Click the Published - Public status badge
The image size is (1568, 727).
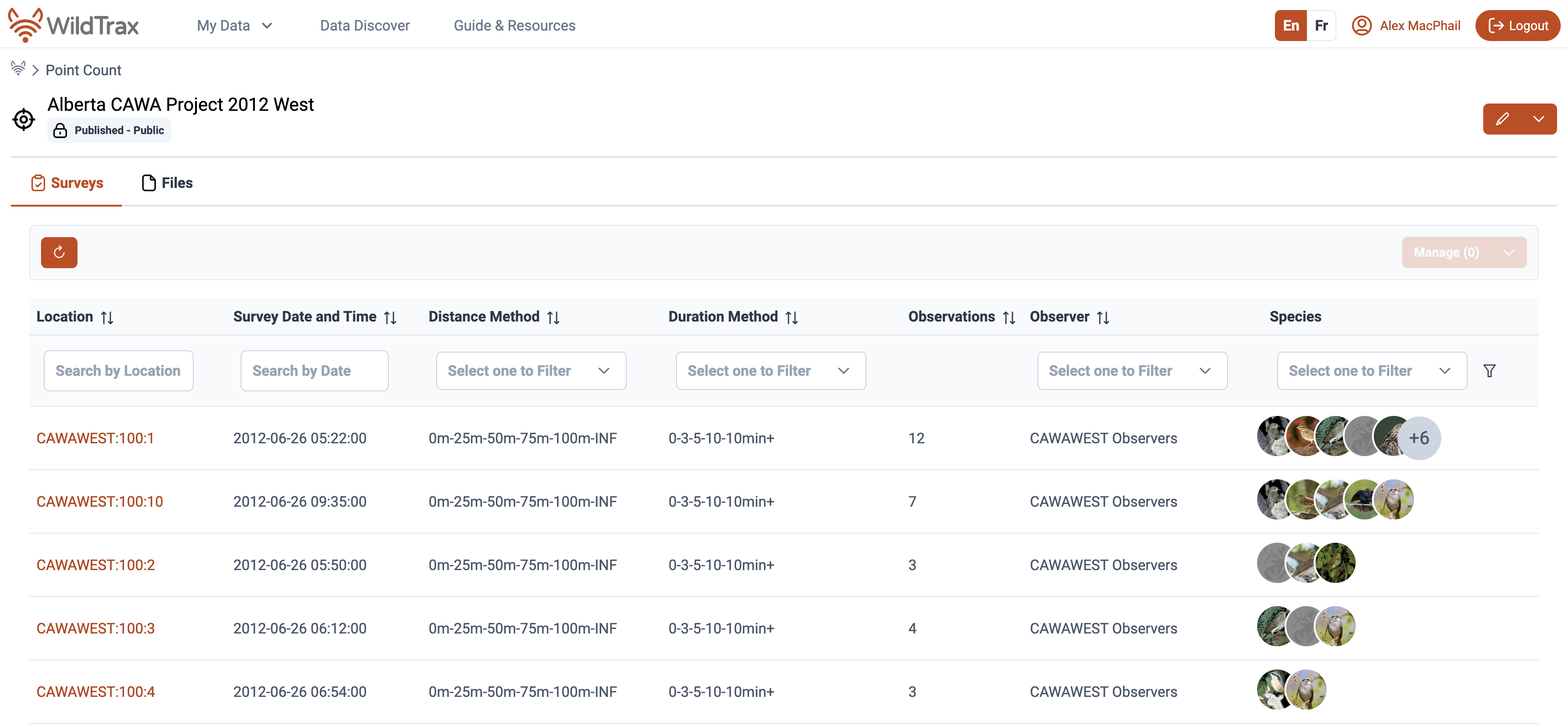[109, 130]
